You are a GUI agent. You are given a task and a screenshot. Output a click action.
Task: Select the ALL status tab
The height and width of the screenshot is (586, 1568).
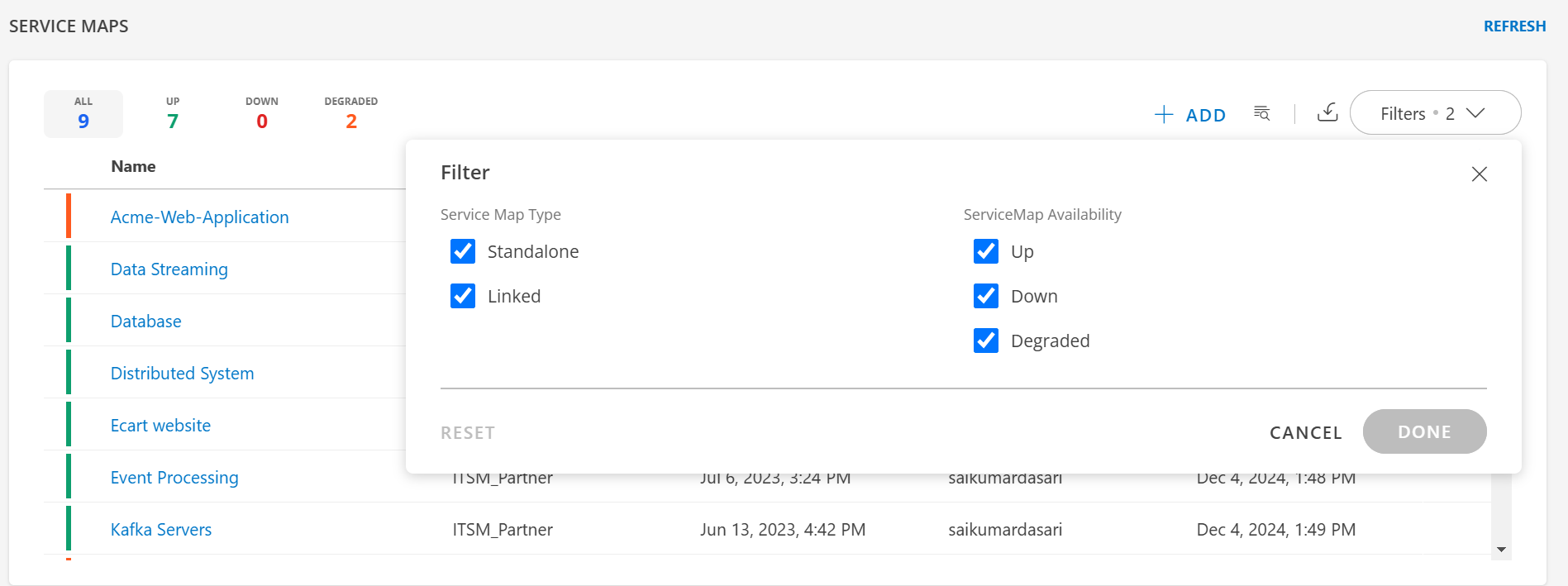coord(83,114)
